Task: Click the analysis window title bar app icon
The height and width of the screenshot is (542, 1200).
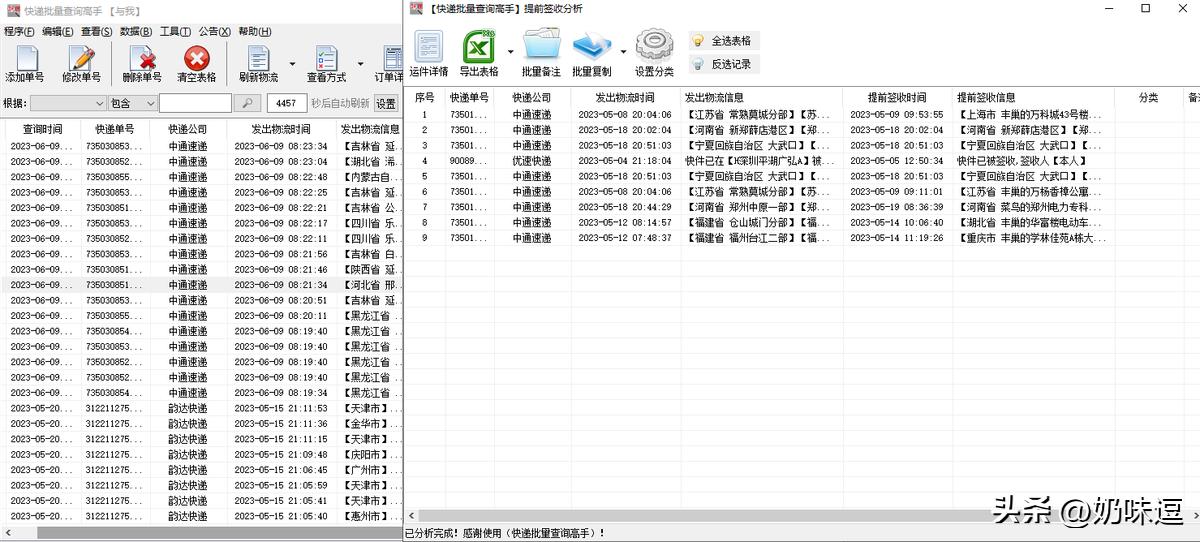Action: pyautogui.click(x=416, y=8)
